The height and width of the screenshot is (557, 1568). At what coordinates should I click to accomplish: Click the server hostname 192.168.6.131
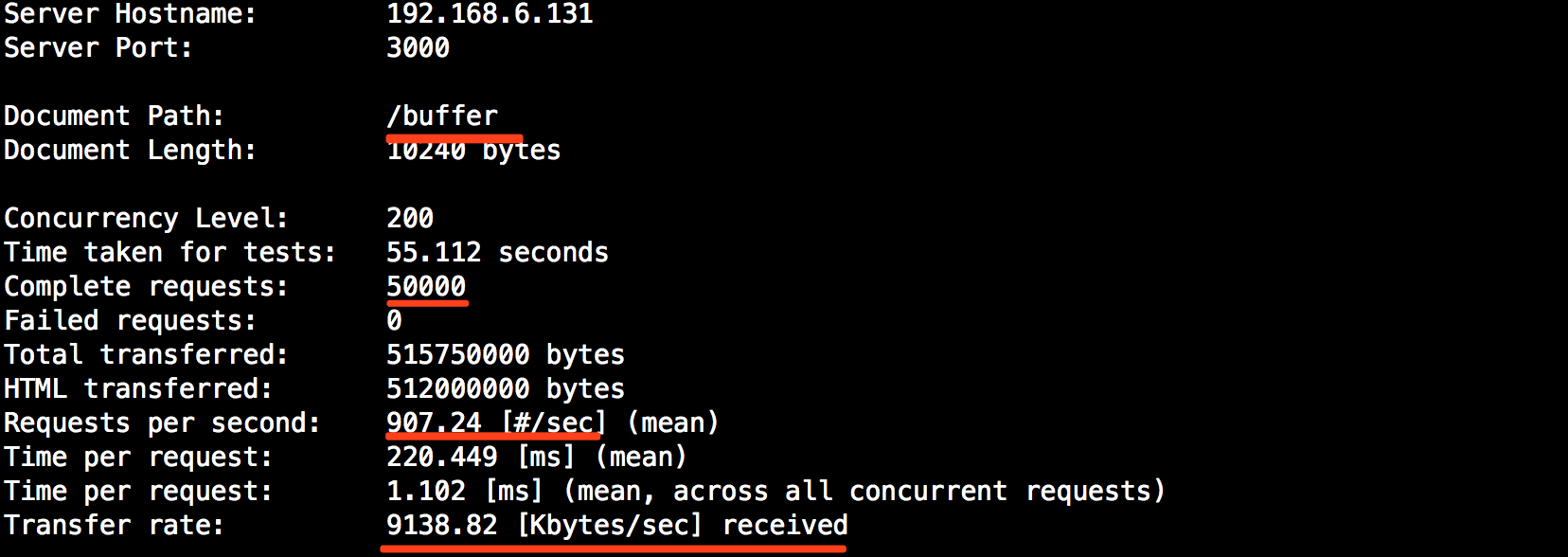click(490, 14)
